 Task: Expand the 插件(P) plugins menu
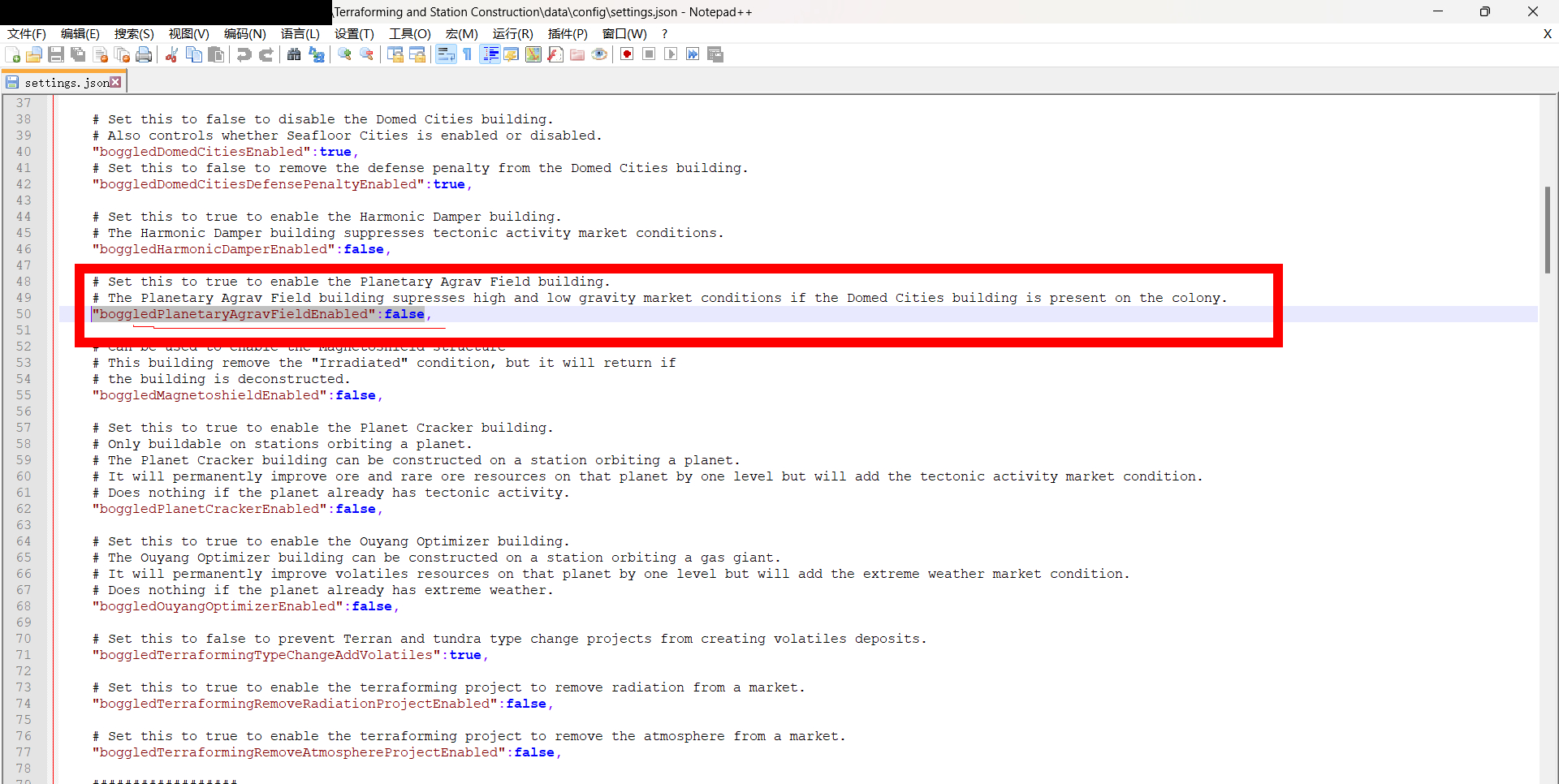pos(568,33)
